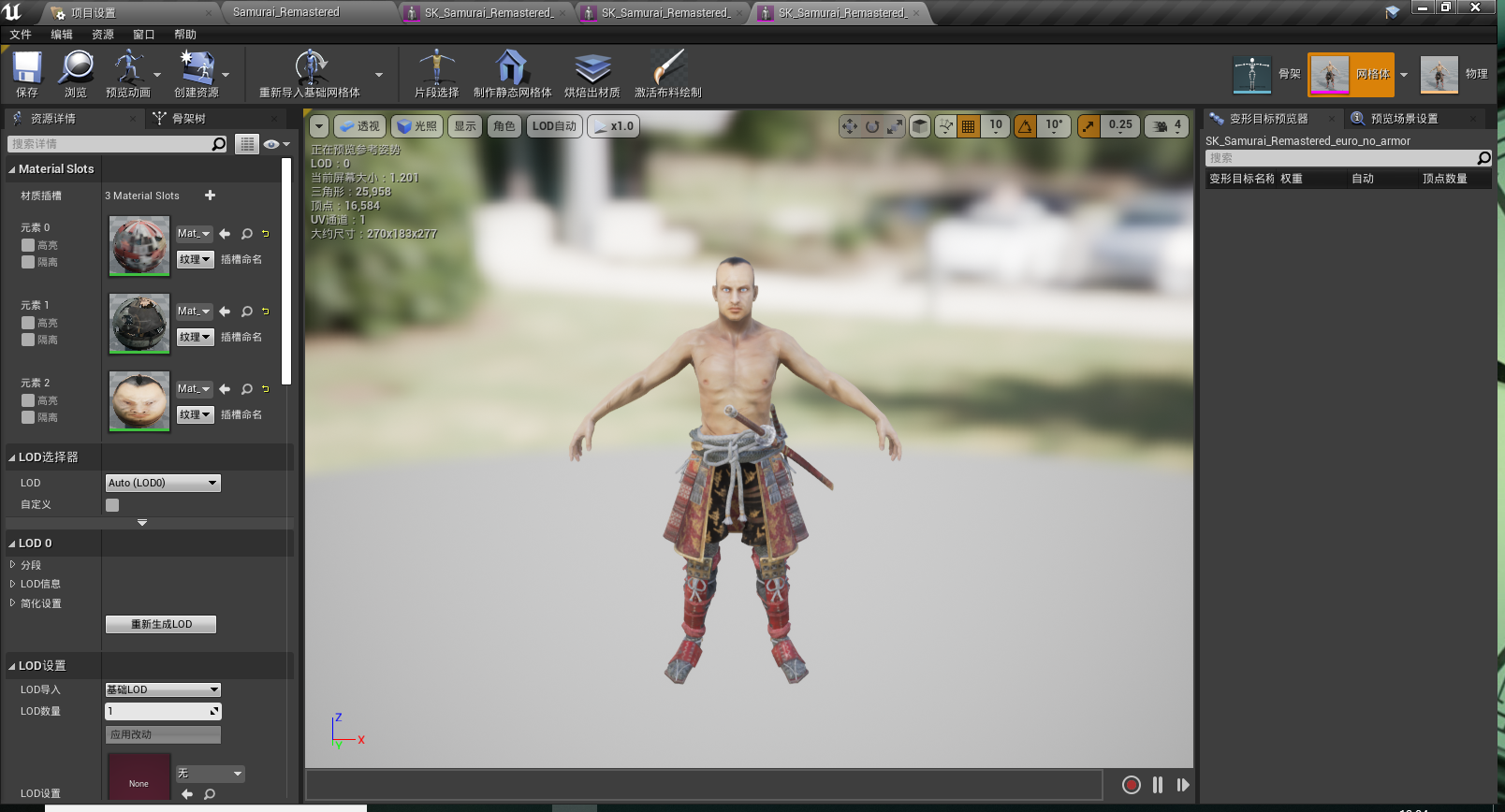Toggle the 自定义 LOD checkbox
The height and width of the screenshot is (812, 1505).
coord(112,505)
